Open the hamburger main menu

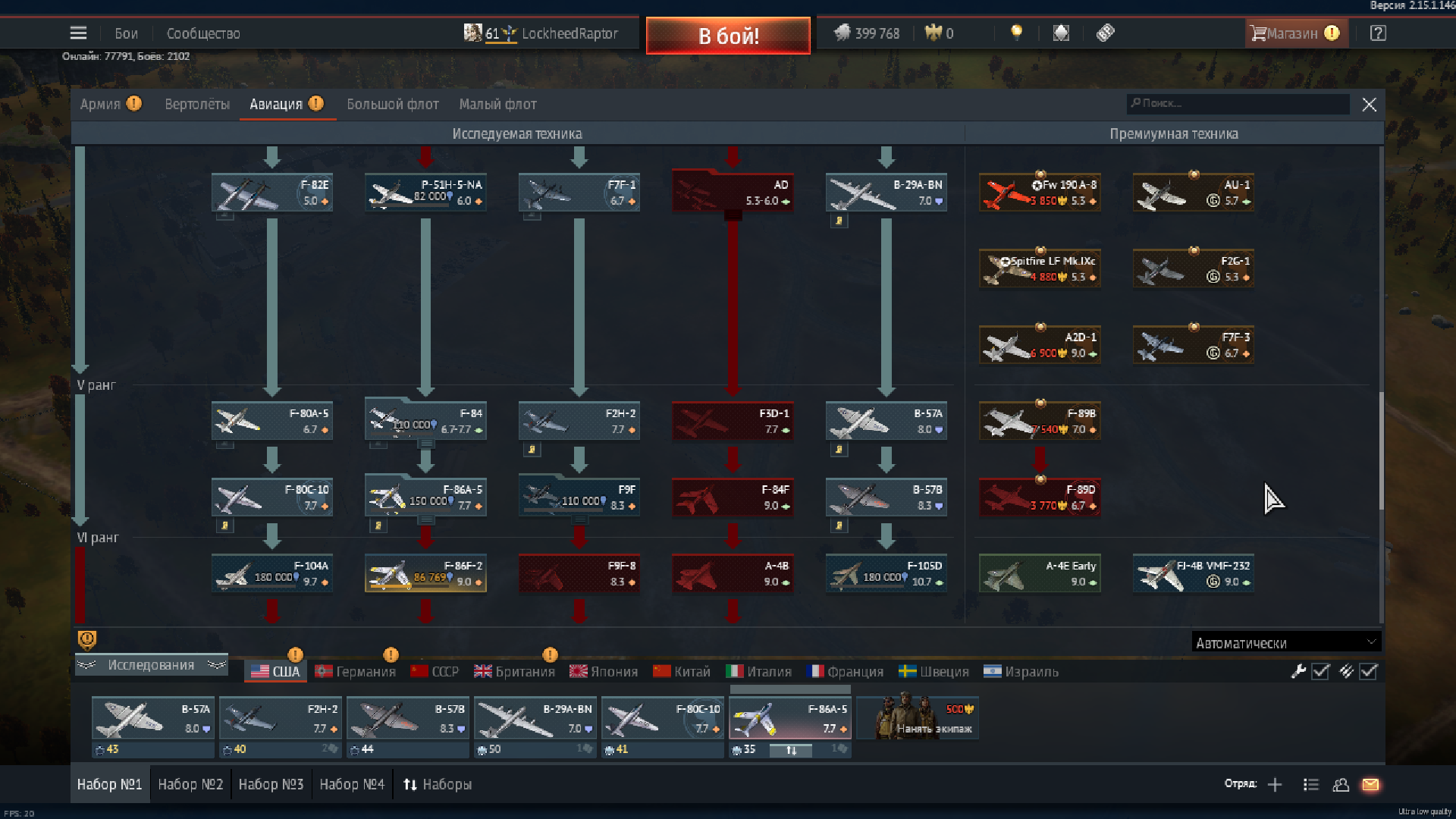[78, 33]
